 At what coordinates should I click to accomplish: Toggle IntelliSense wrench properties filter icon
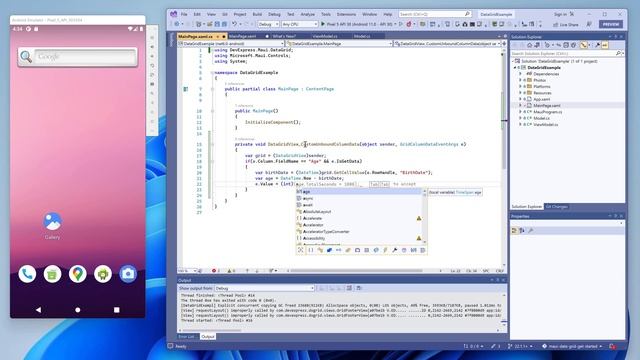click(x=395, y=250)
